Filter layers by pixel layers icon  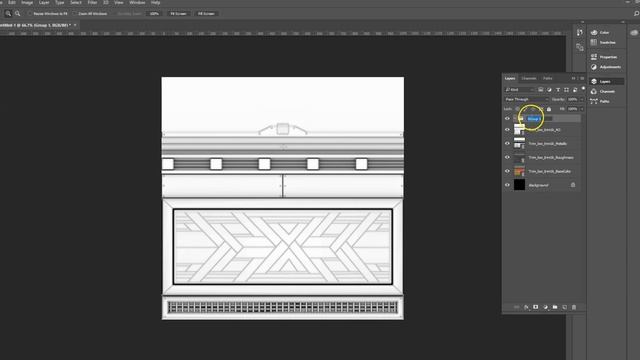point(540,89)
